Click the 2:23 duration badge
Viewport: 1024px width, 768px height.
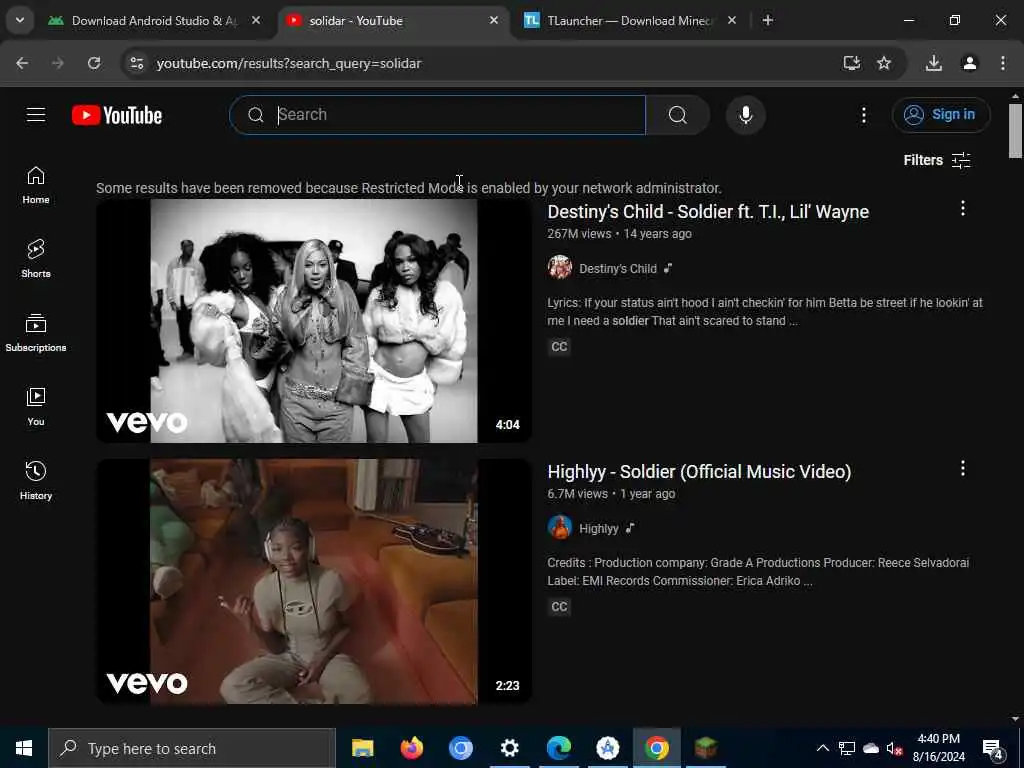click(x=507, y=686)
